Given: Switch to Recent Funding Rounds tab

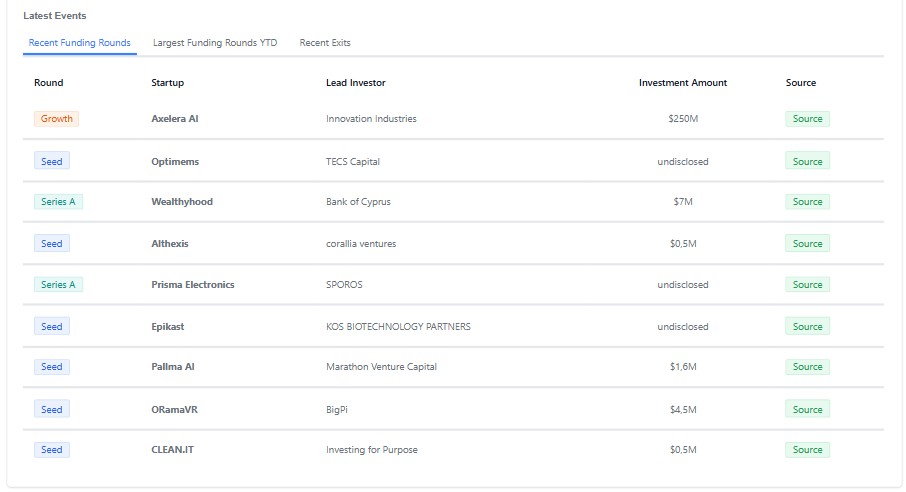Looking at the screenshot, I should tap(80, 43).
